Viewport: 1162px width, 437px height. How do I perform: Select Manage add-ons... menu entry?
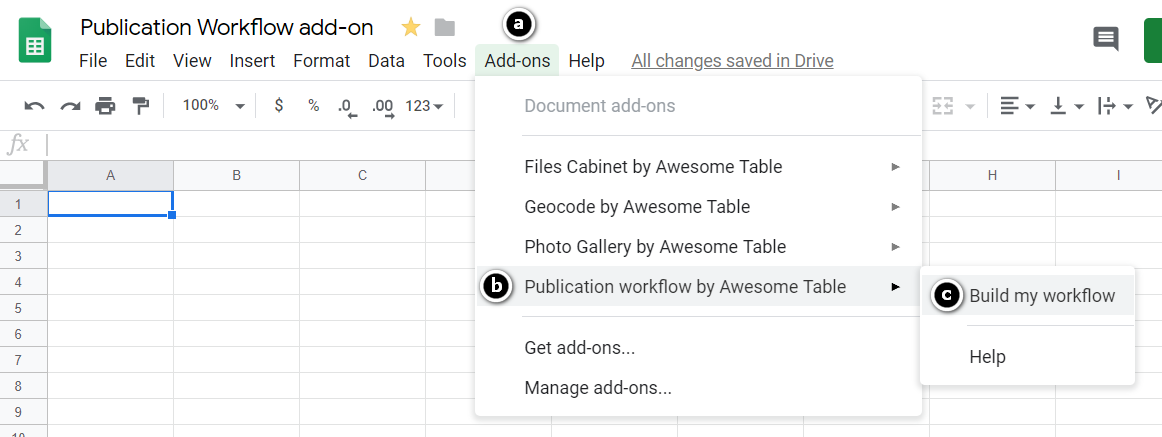pyautogui.click(x=598, y=388)
